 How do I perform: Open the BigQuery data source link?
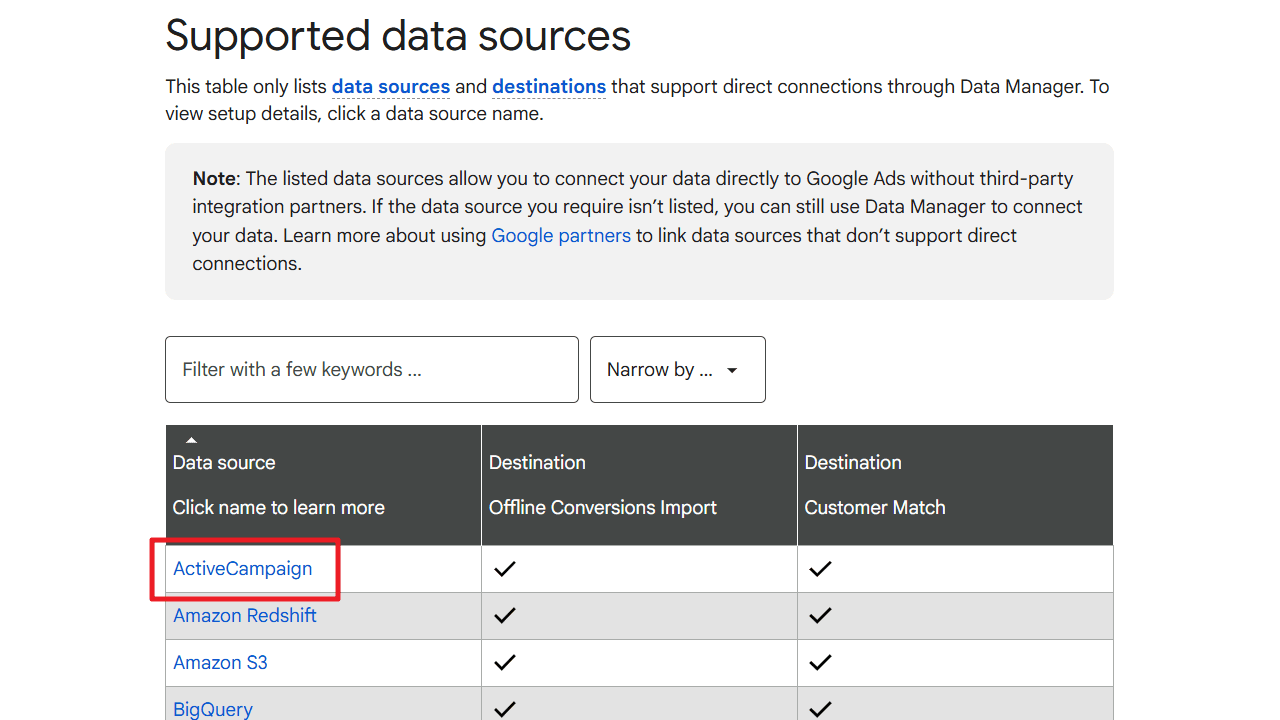213,708
